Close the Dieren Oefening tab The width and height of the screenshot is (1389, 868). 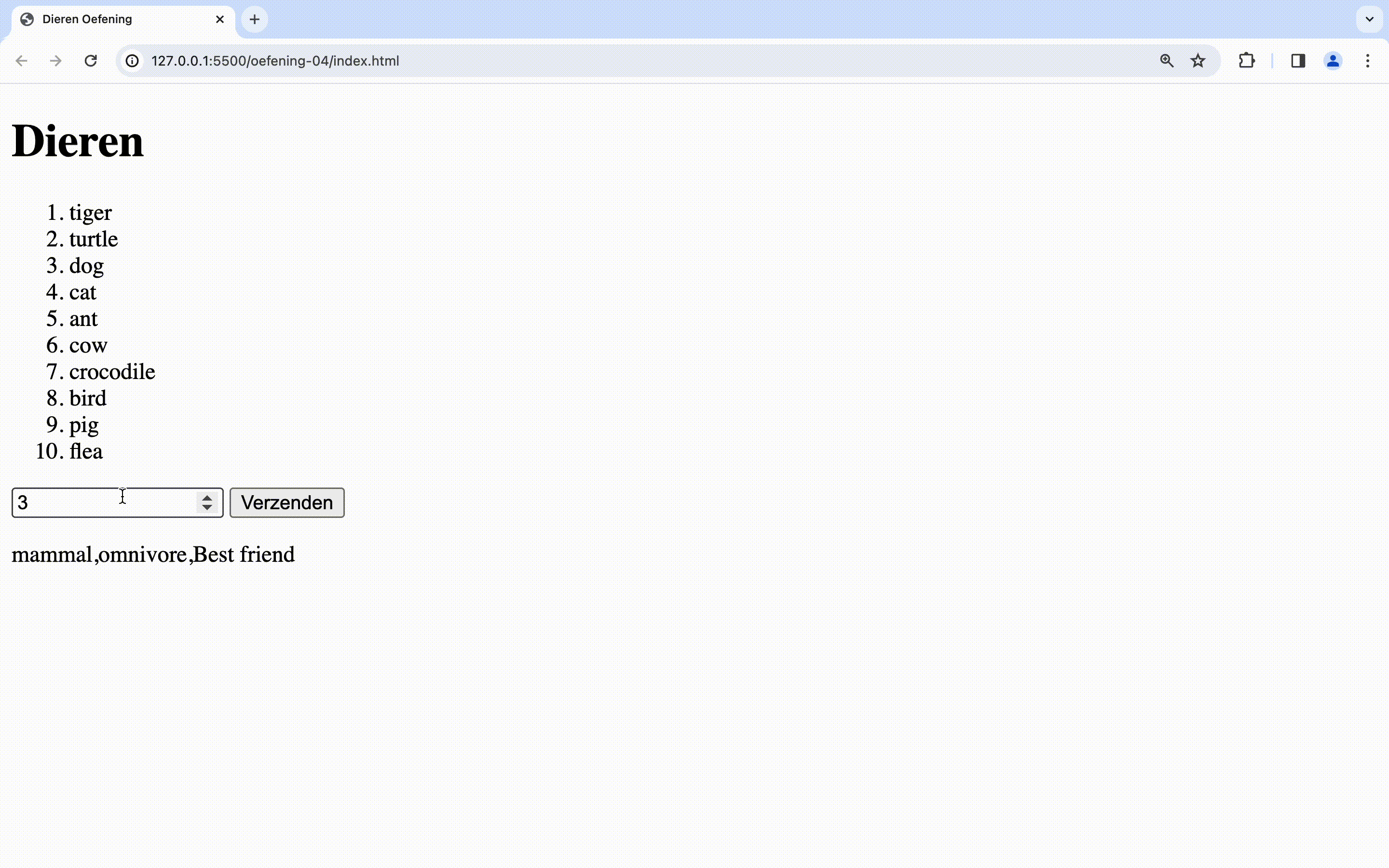click(220, 19)
